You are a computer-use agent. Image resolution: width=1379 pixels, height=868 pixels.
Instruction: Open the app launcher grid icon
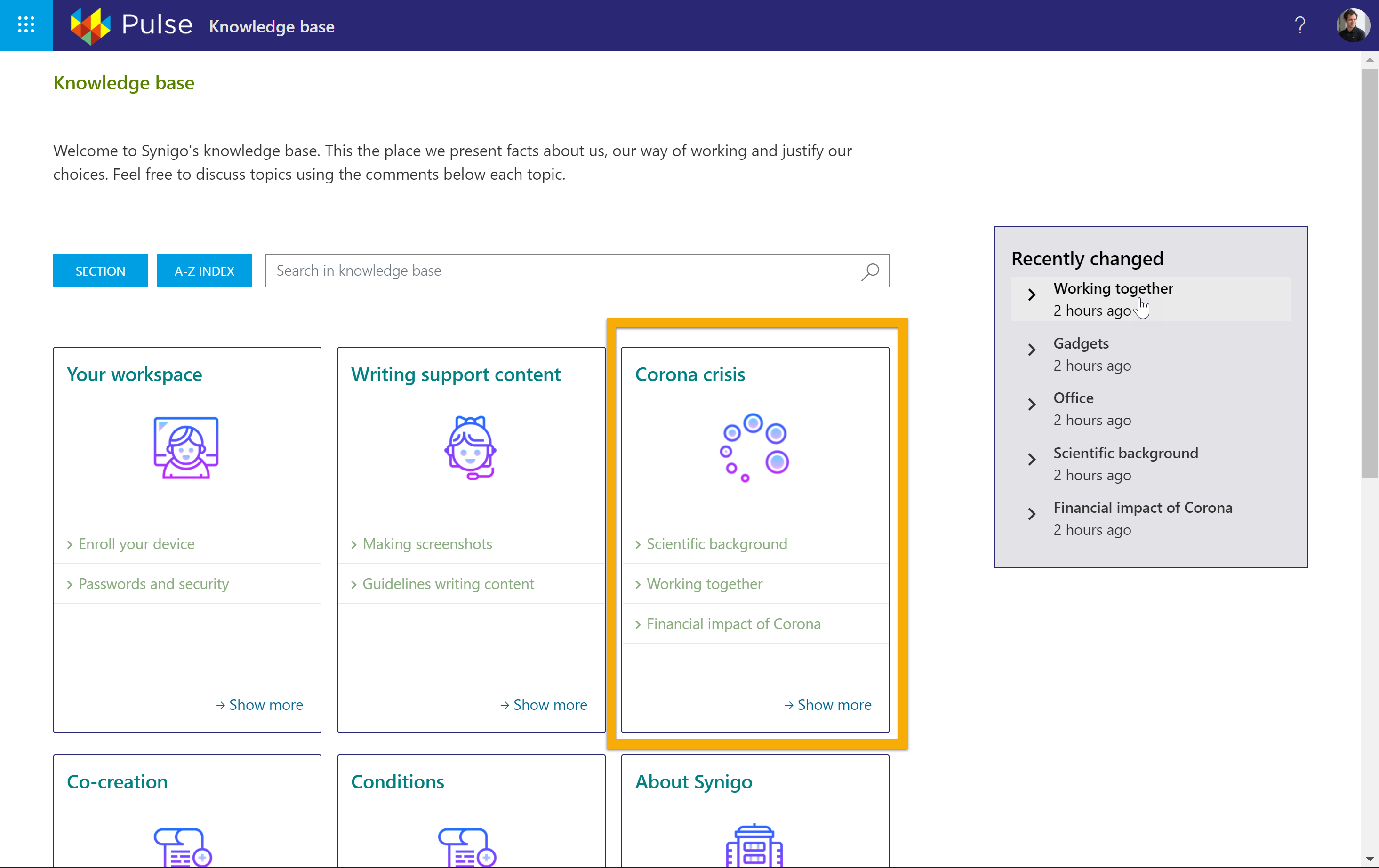pos(26,24)
